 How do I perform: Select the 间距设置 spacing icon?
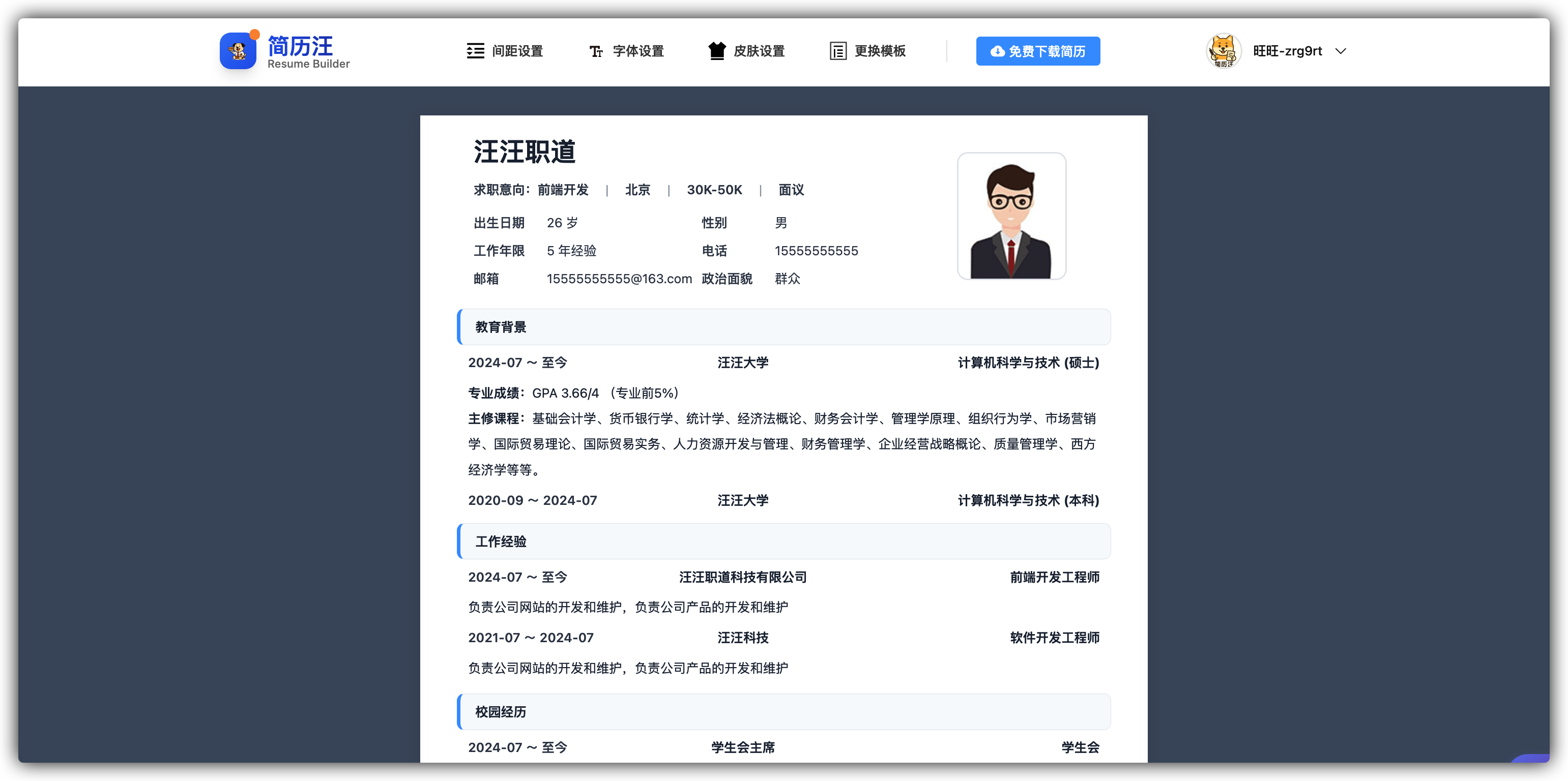[x=475, y=51]
